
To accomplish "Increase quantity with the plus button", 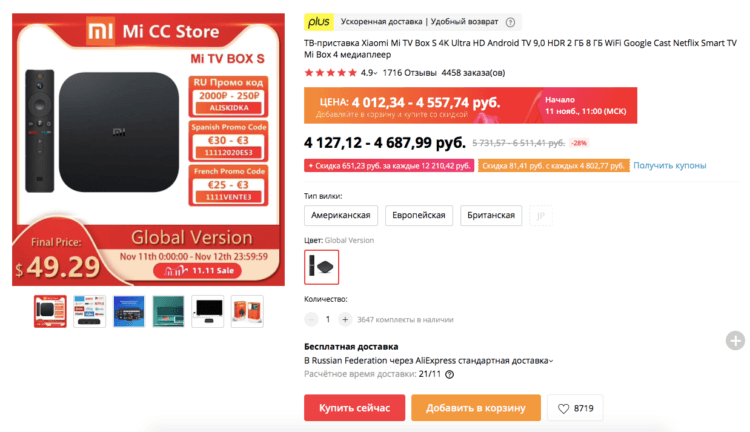I will tap(345, 320).
